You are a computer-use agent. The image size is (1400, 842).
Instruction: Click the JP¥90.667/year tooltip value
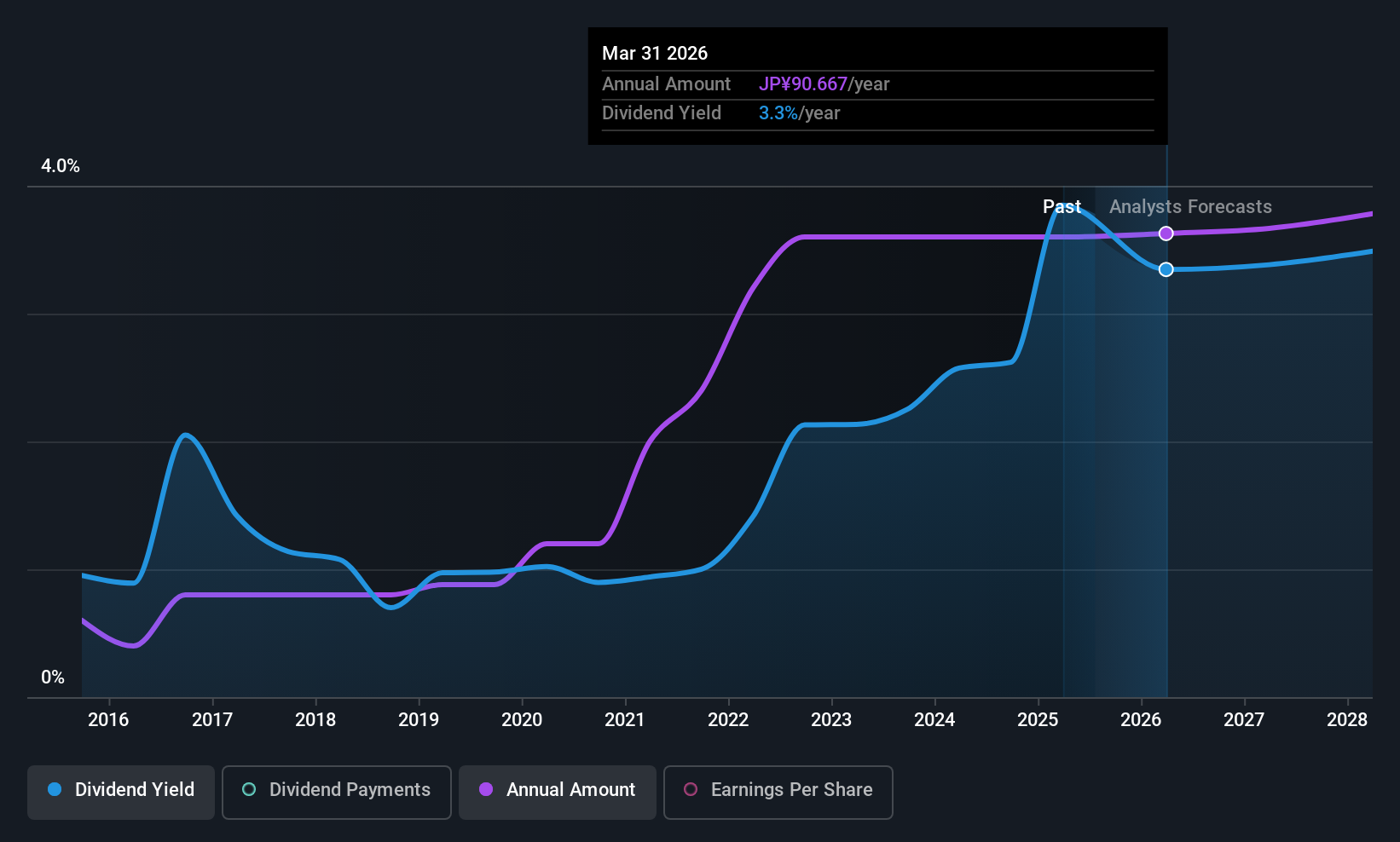[824, 84]
